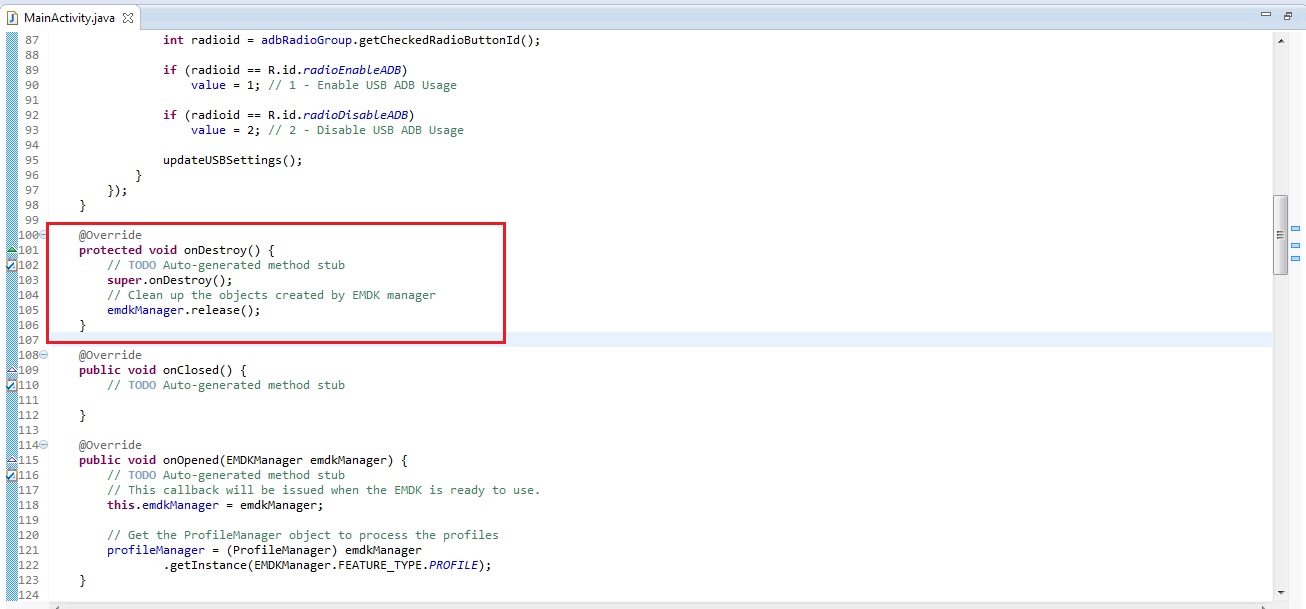The image size is (1306, 609).
Task: Click the override indicator beside onClosed line 109
Action: (x=11, y=369)
